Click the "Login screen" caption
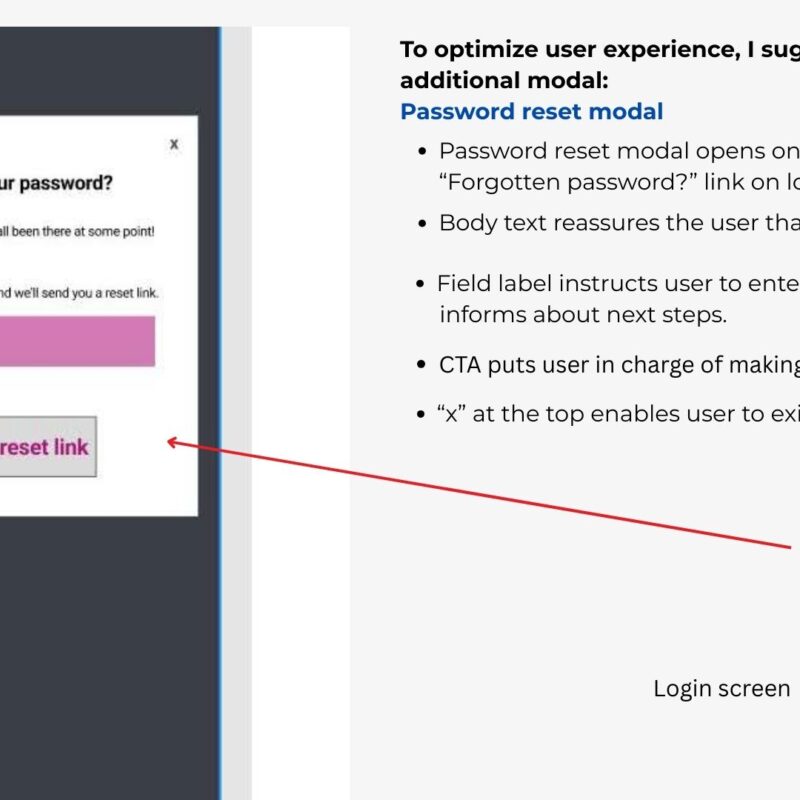 point(721,689)
